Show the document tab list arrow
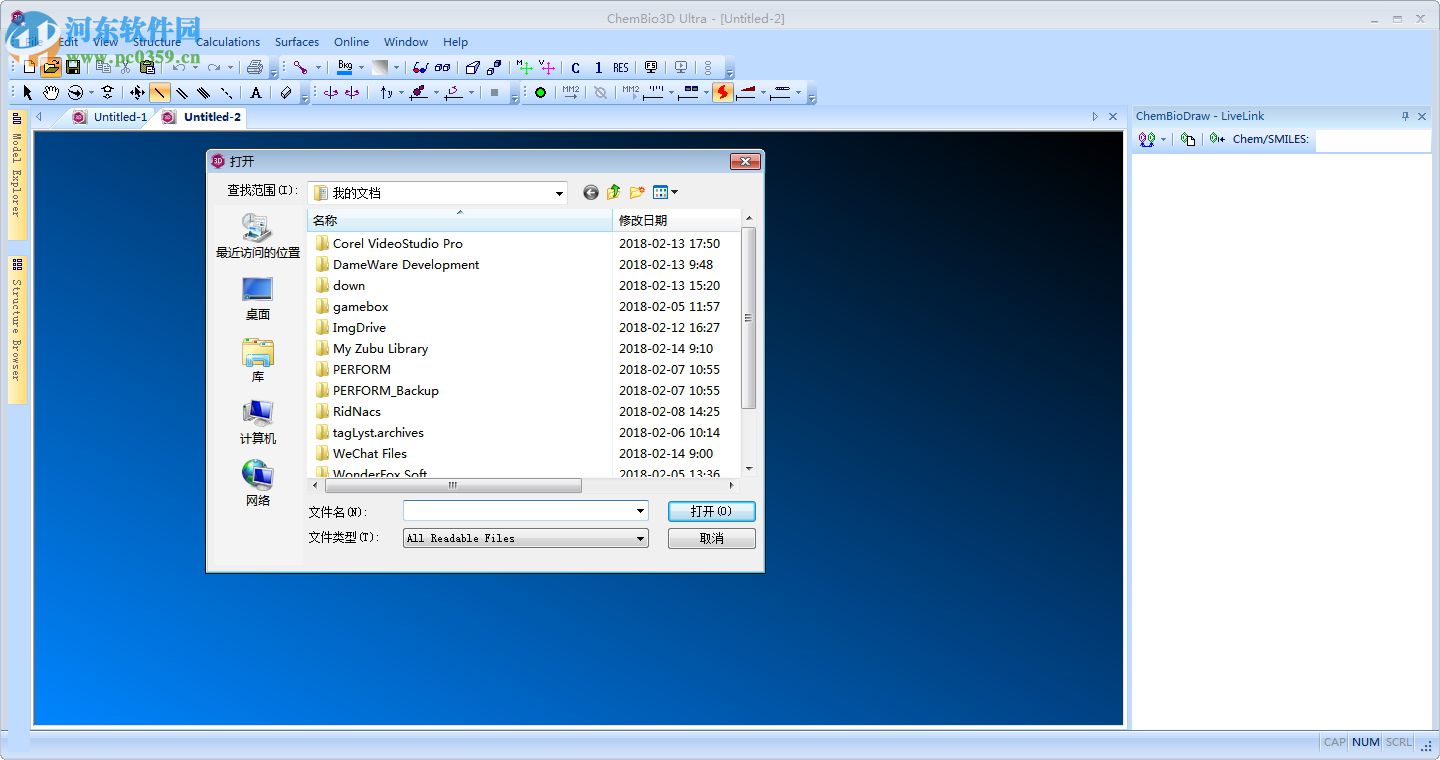1440x760 pixels. pos(1095,117)
